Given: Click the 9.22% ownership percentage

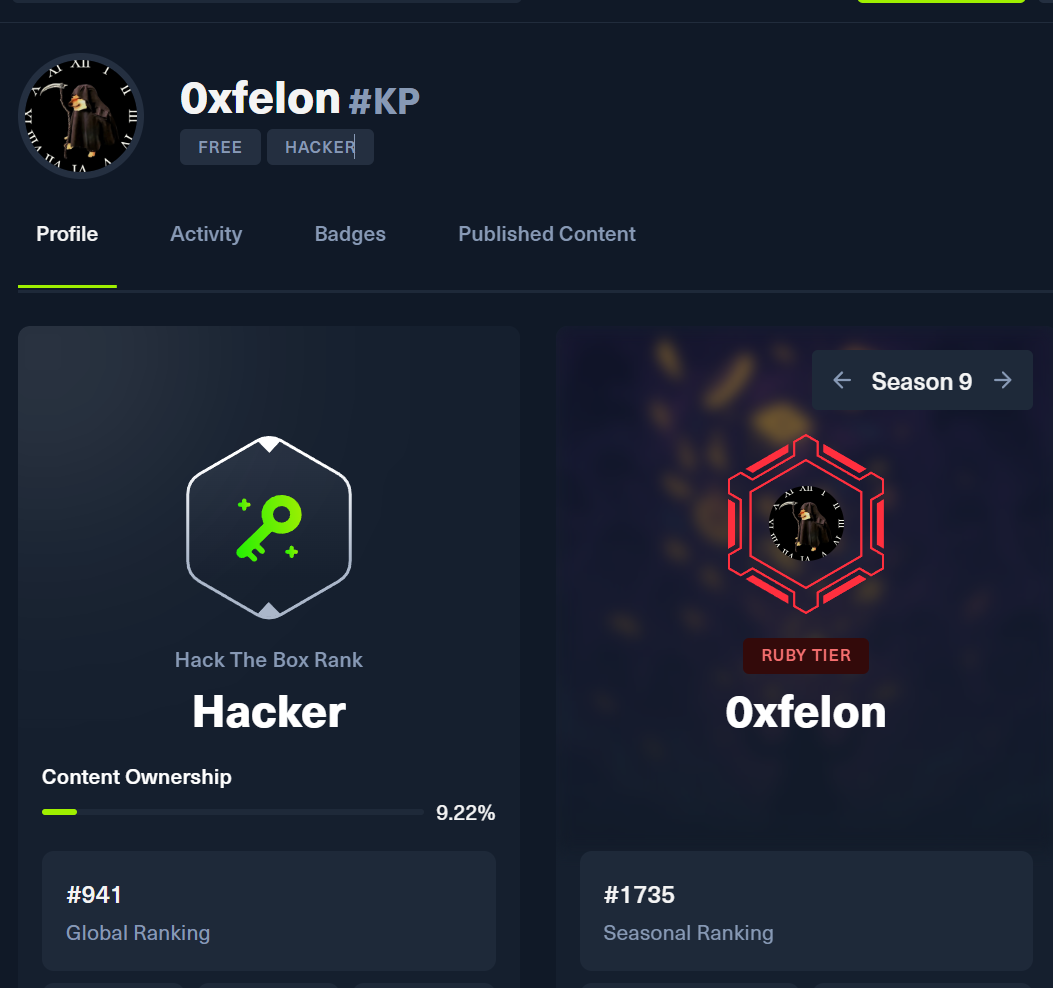Looking at the screenshot, I should pyautogui.click(x=465, y=813).
